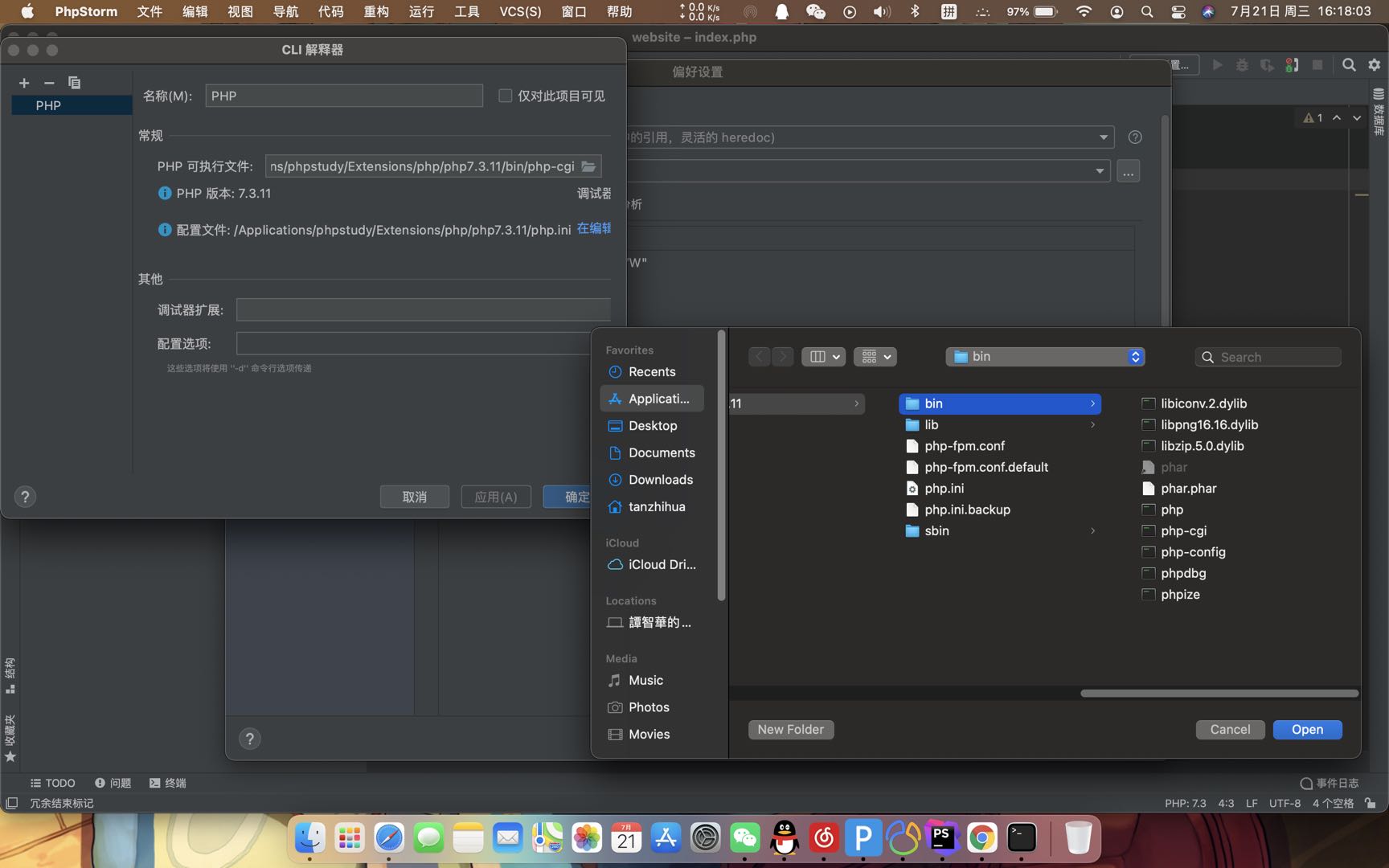The image size is (1389, 868).
Task: Jump to previous highlighted error arrow
Action: tap(1337, 118)
